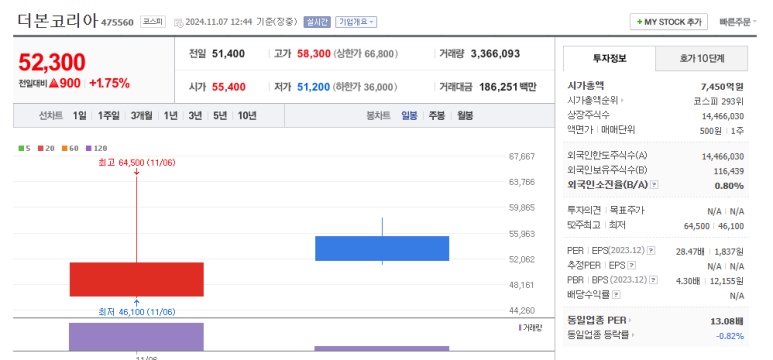Click the 저가 value 51,200
The width and height of the screenshot is (773, 360).
[x=314, y=87]
